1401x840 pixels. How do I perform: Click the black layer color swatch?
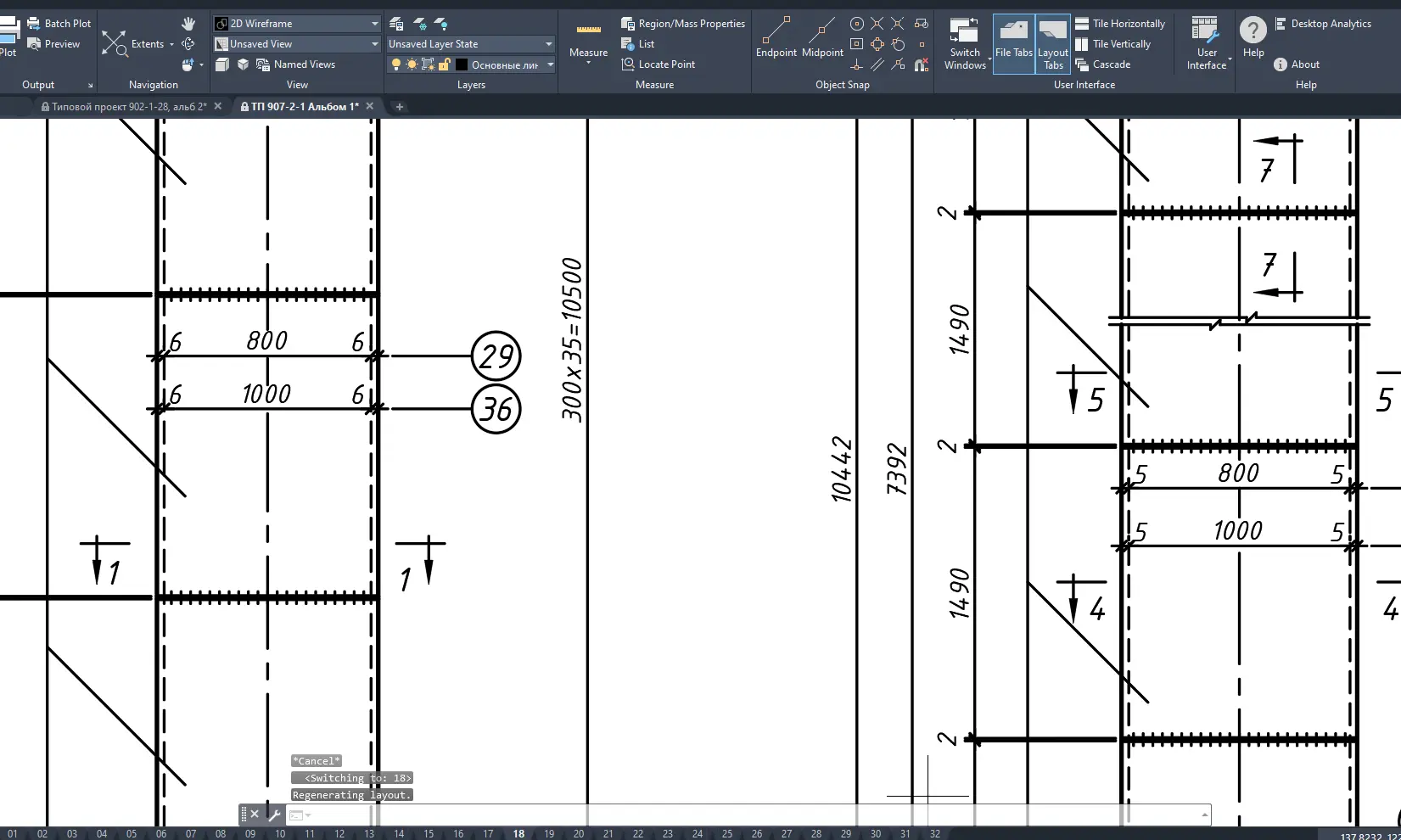click(462, 64)
